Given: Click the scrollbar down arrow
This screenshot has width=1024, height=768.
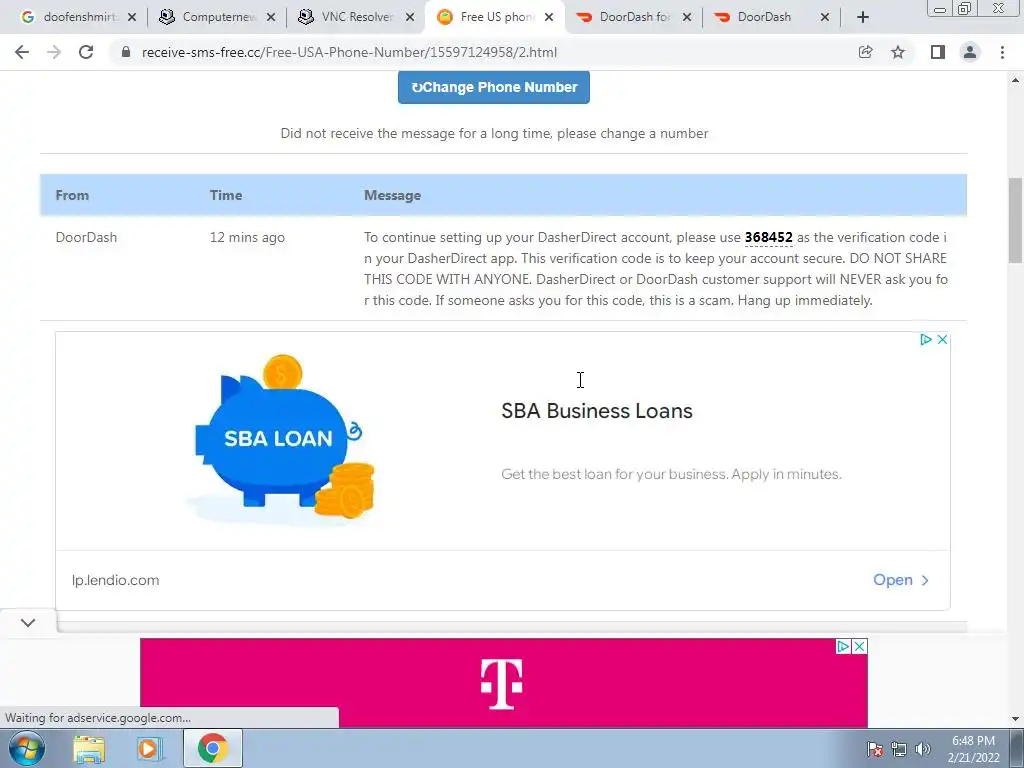Looking at the screenshot, I should point(1016,719).
